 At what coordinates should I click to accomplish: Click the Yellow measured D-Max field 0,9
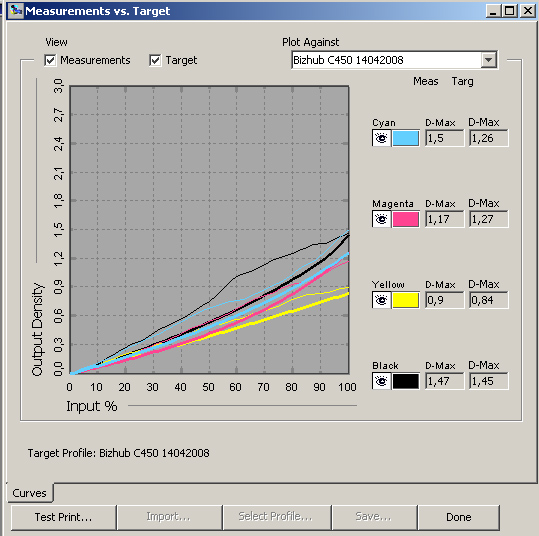(x=444, y=300)
